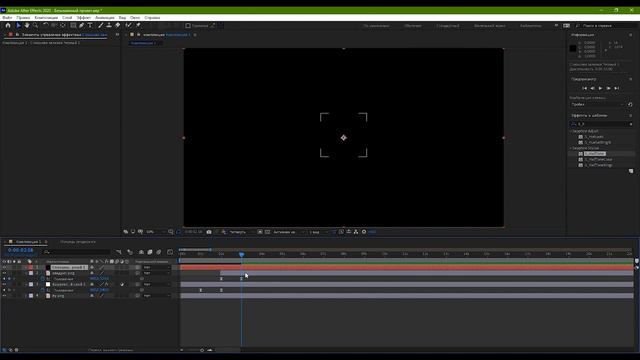Click the Home icon in the toolbar

[8, 25]
